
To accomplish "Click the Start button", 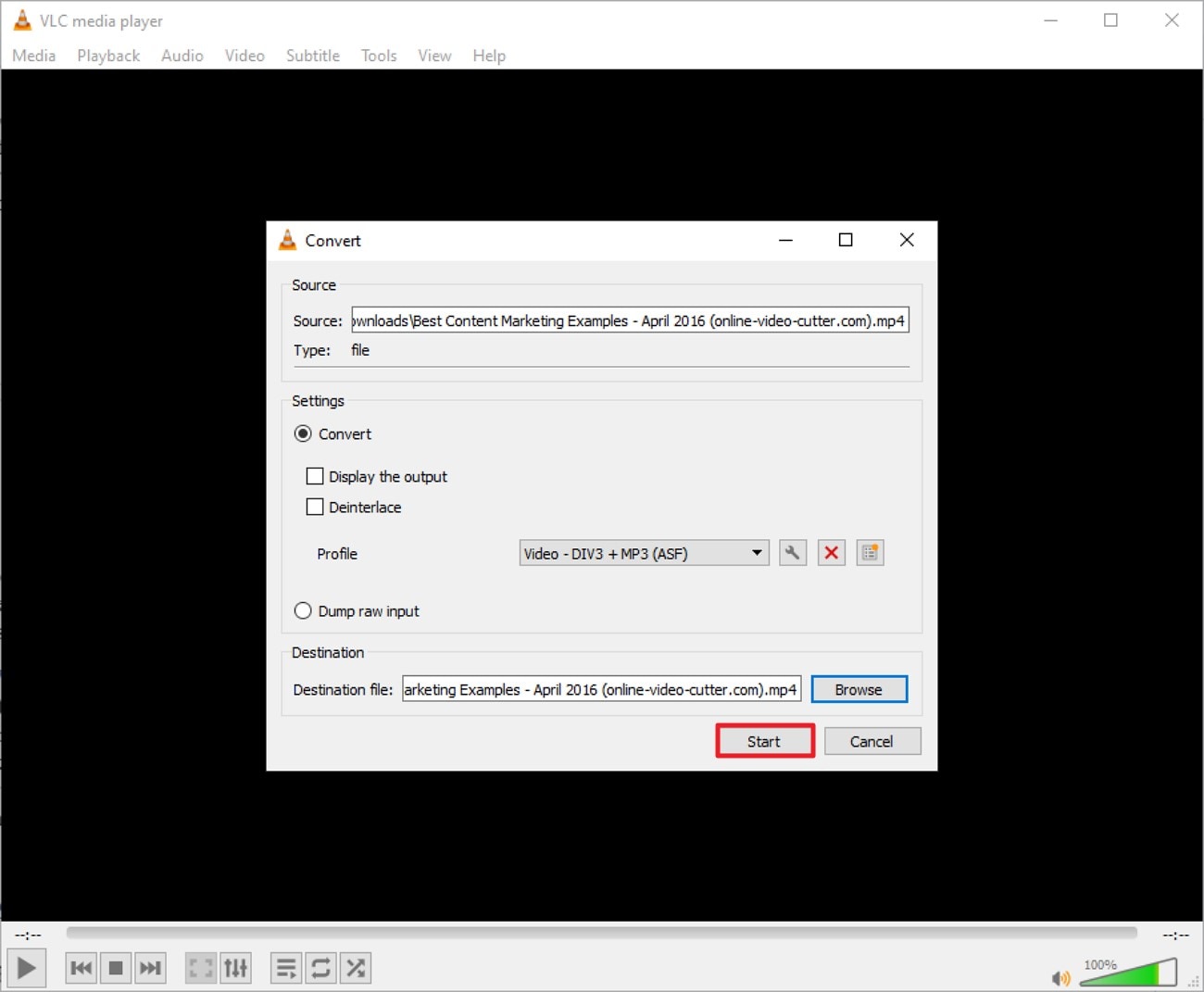I will (764, 740).
